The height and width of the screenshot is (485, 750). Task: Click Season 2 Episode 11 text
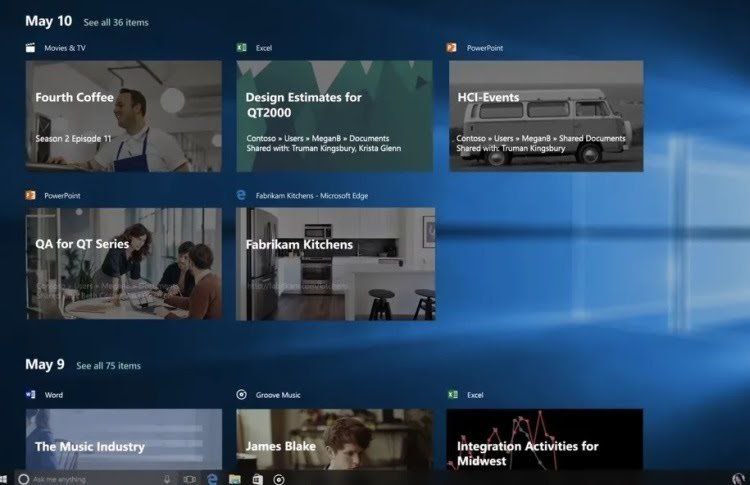[73, 139]
